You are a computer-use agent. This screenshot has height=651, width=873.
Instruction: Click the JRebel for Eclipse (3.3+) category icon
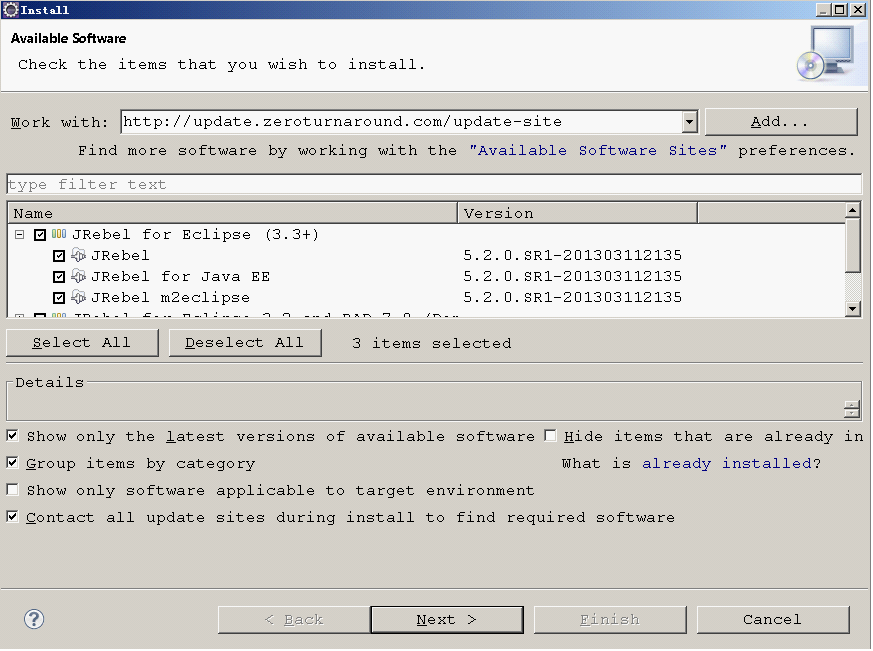(59, 234)
